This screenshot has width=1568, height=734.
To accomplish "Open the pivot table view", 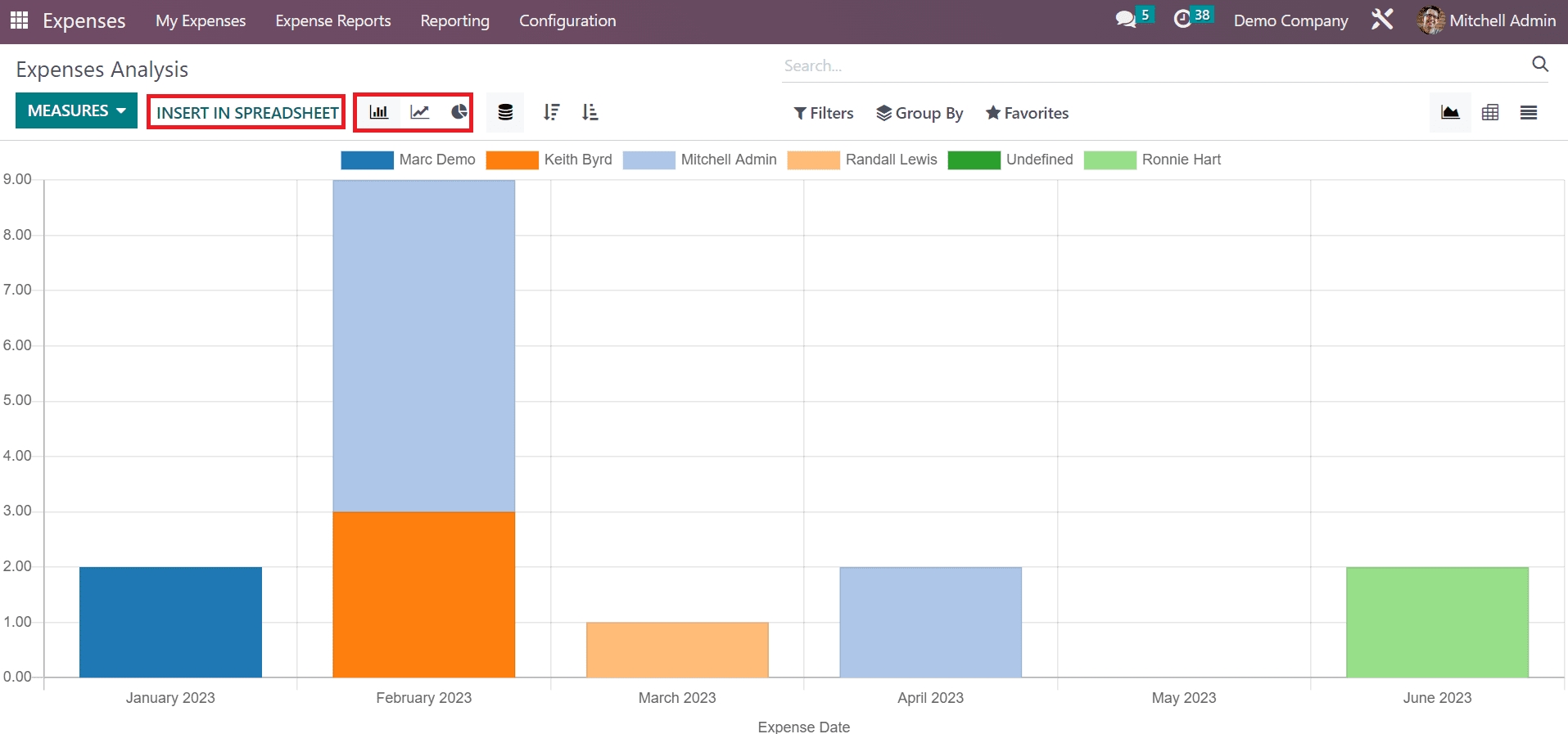I will [1489, 112].
